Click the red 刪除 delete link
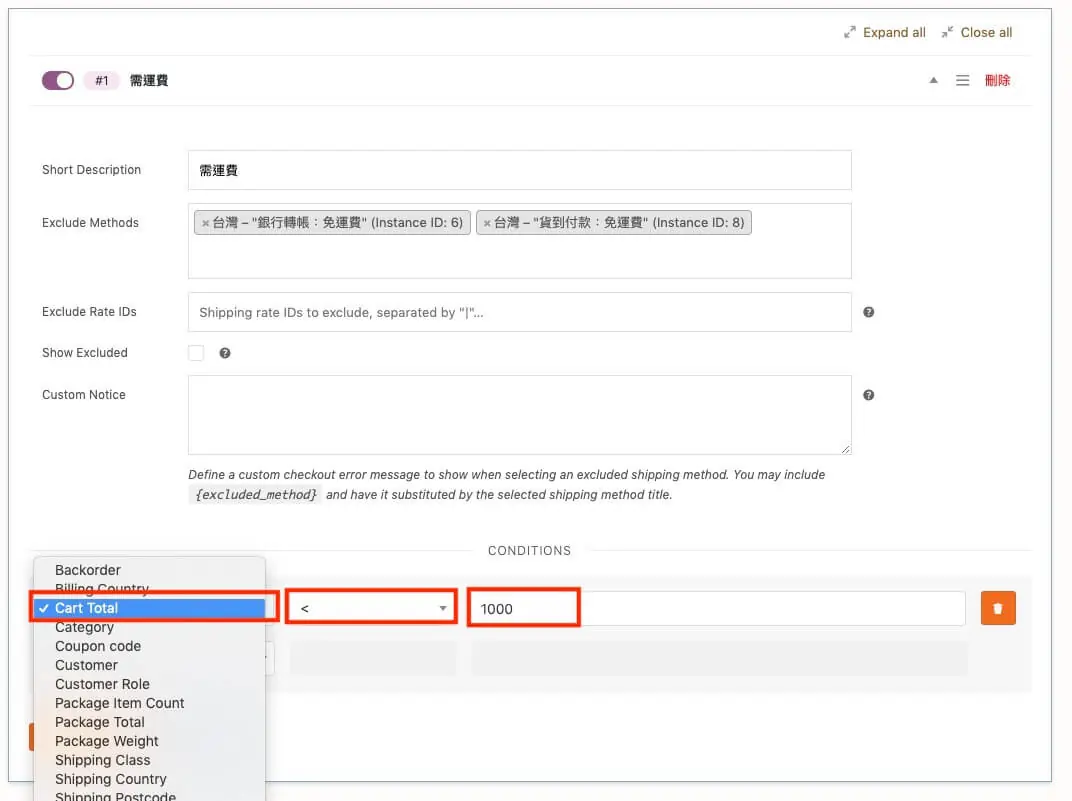Viewport: 1072px width, 801px height. [x=997, y=81]
